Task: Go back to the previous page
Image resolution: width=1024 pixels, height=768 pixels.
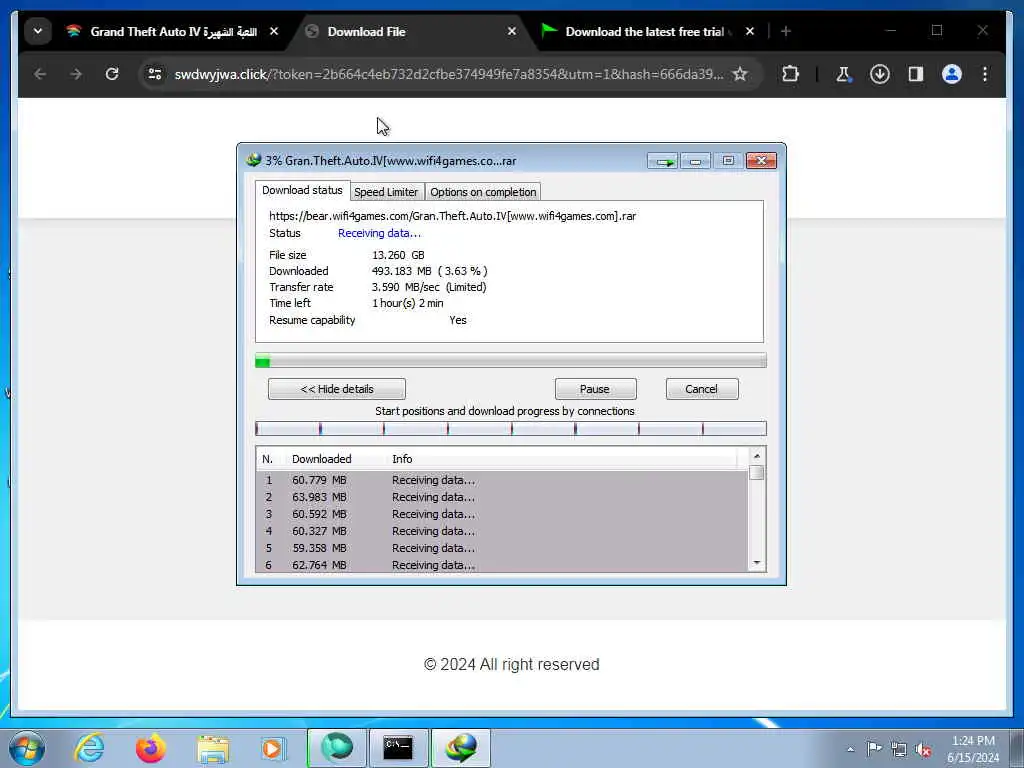Action: coord(40,74)
